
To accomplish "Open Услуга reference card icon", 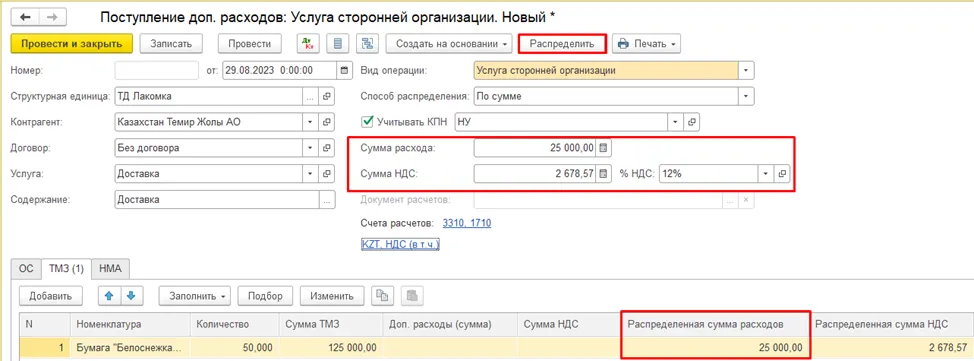I will click(326, 174).
